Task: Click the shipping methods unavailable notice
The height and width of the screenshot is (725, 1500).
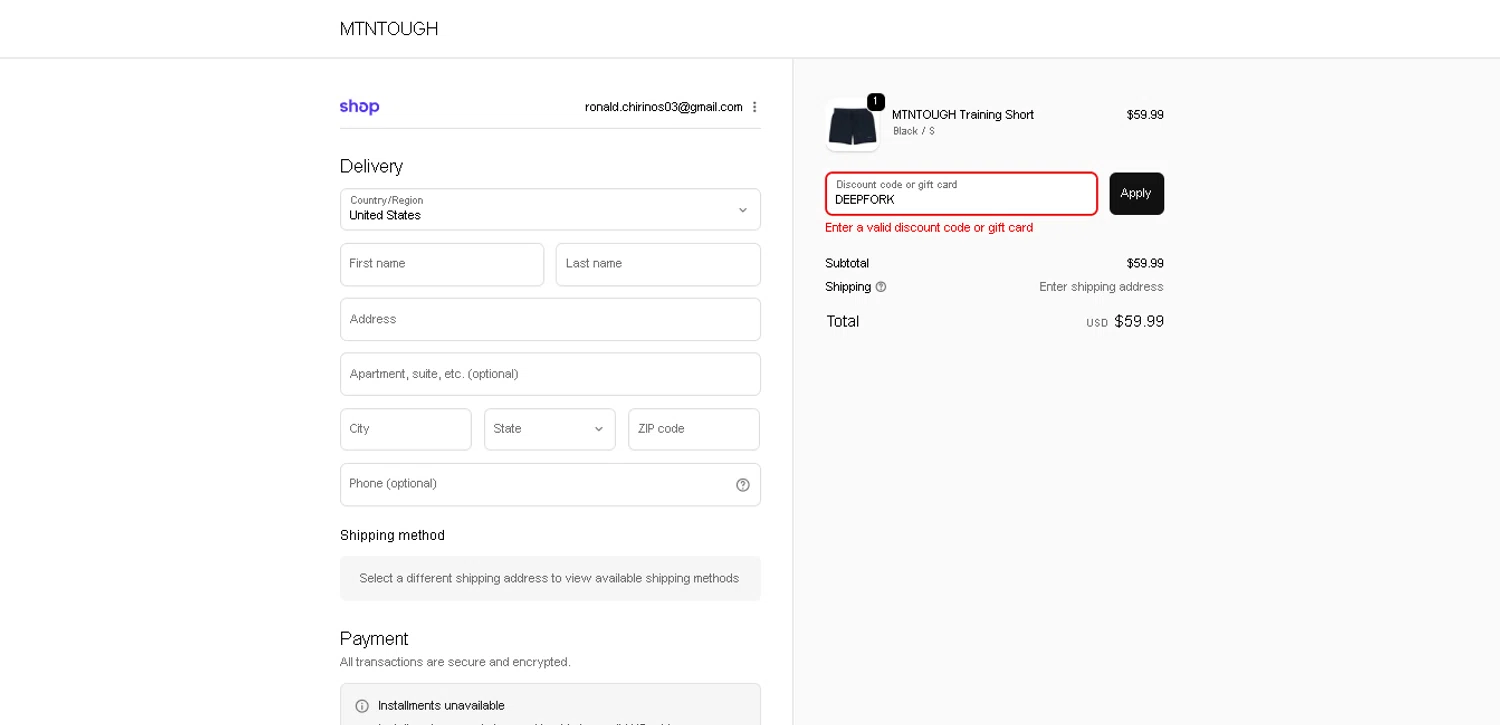Action: 550,579
